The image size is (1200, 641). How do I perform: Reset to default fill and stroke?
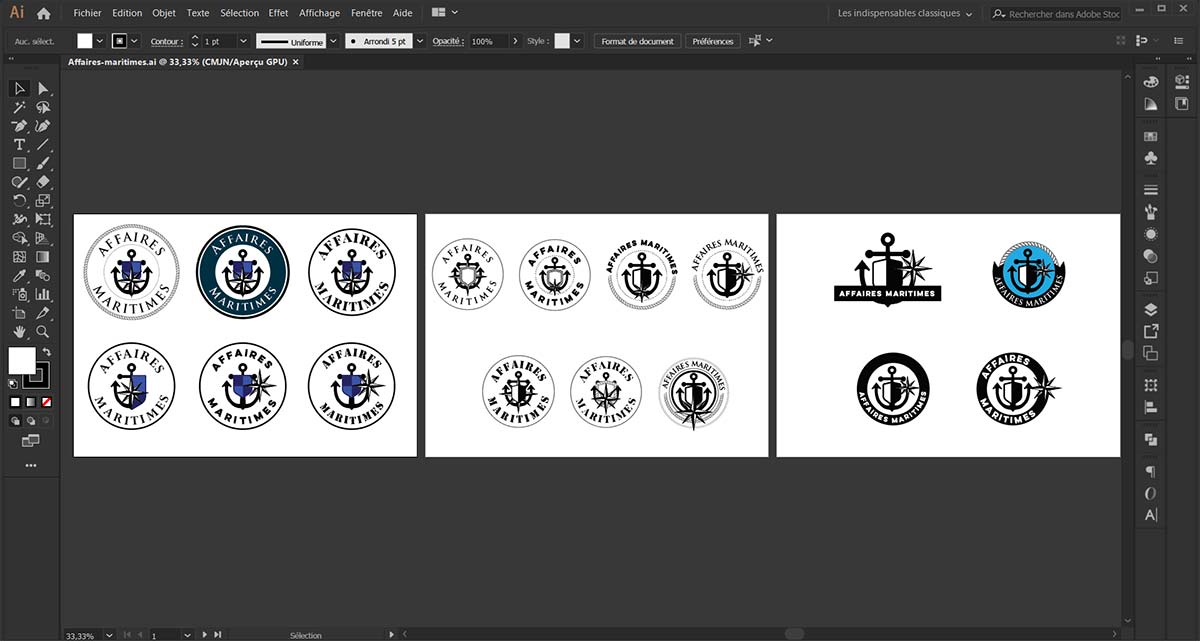(x=13, y=383)
